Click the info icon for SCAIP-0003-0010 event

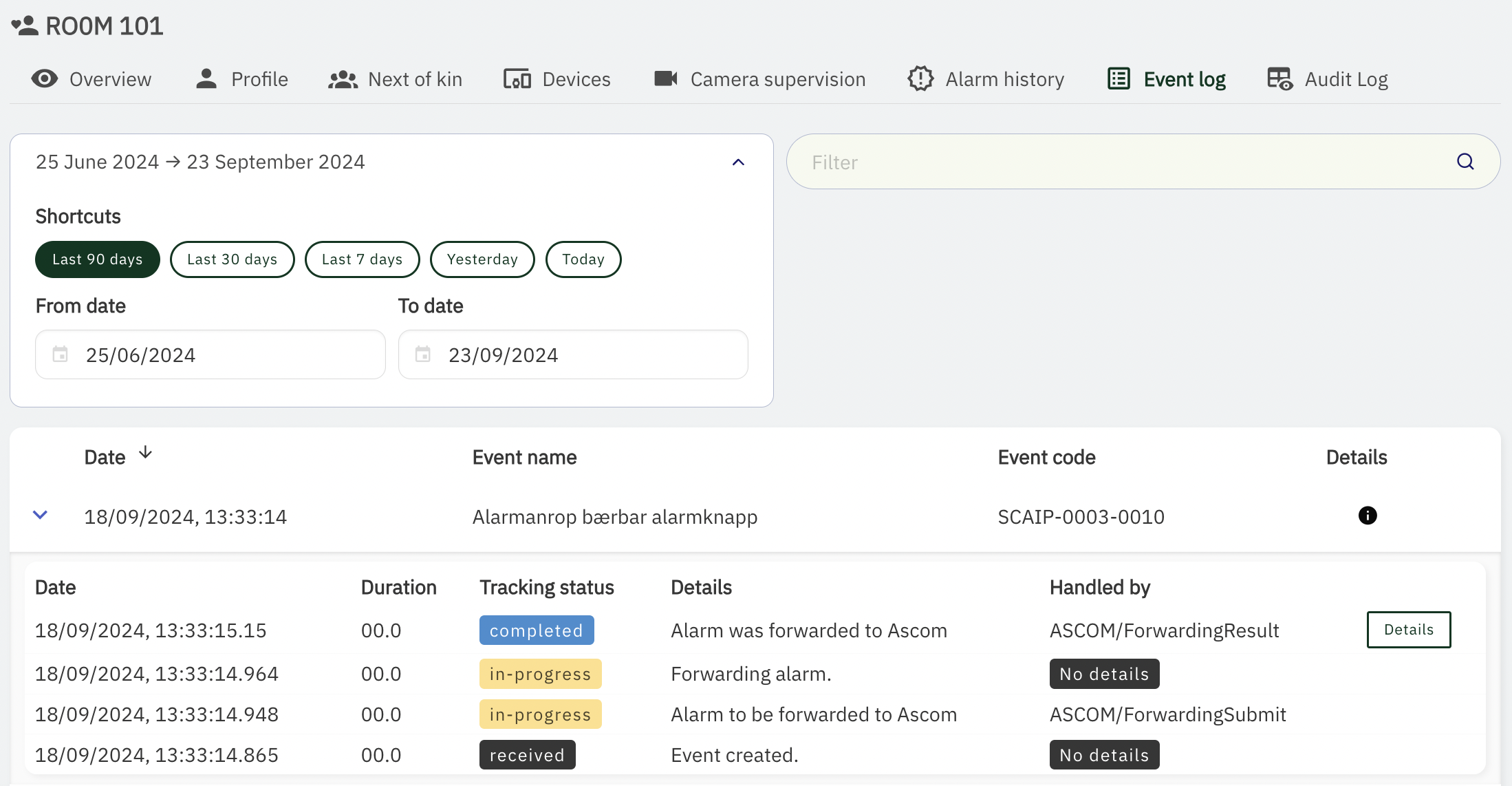tap(1368, 516)
